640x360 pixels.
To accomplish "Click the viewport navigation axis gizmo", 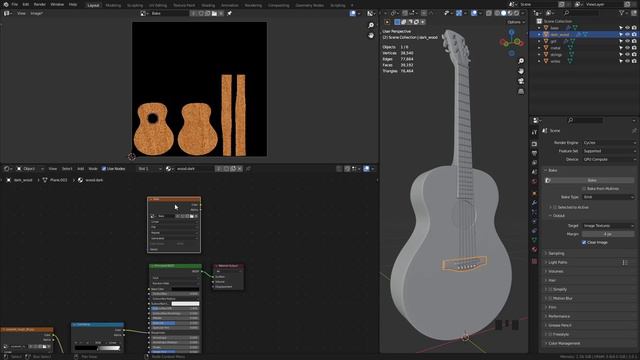I will pyautogui.click(x=511, y=42).
